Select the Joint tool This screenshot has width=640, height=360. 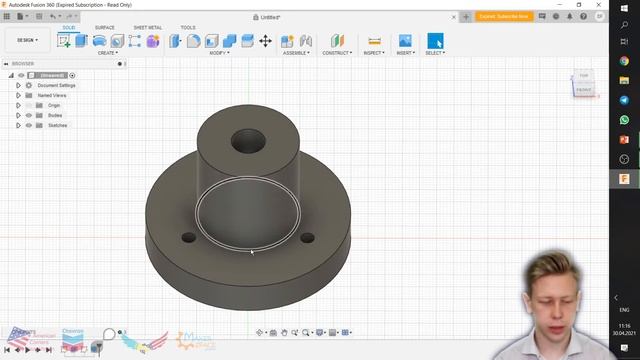tap(306, 41)
